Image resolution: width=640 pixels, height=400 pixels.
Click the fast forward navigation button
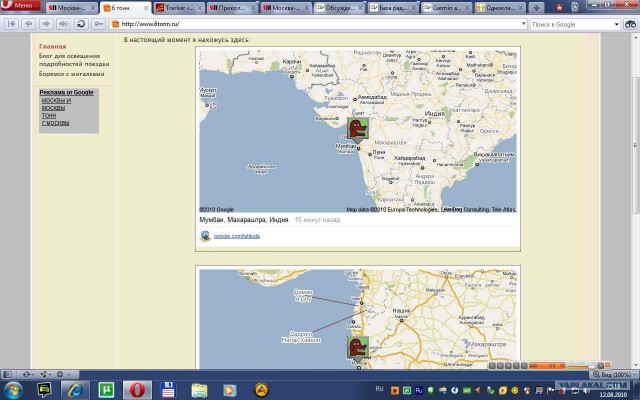point(63,24)
